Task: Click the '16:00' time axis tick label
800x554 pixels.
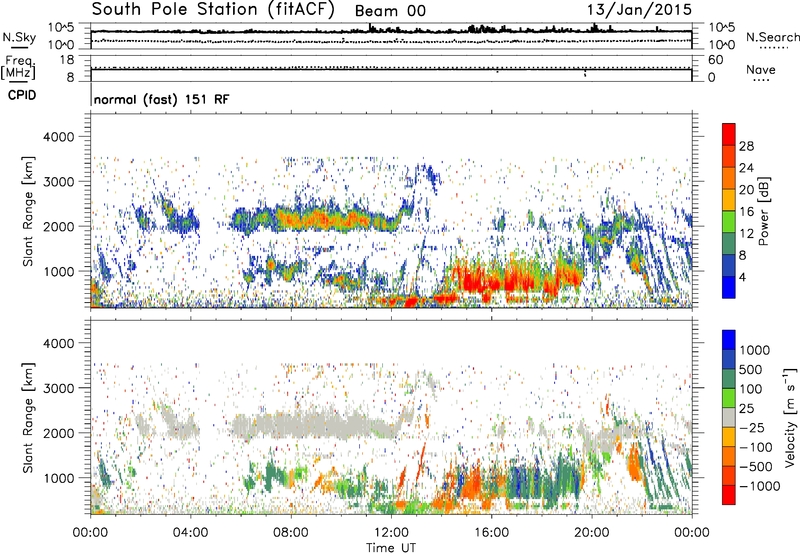Action: (x=491, y=533)
